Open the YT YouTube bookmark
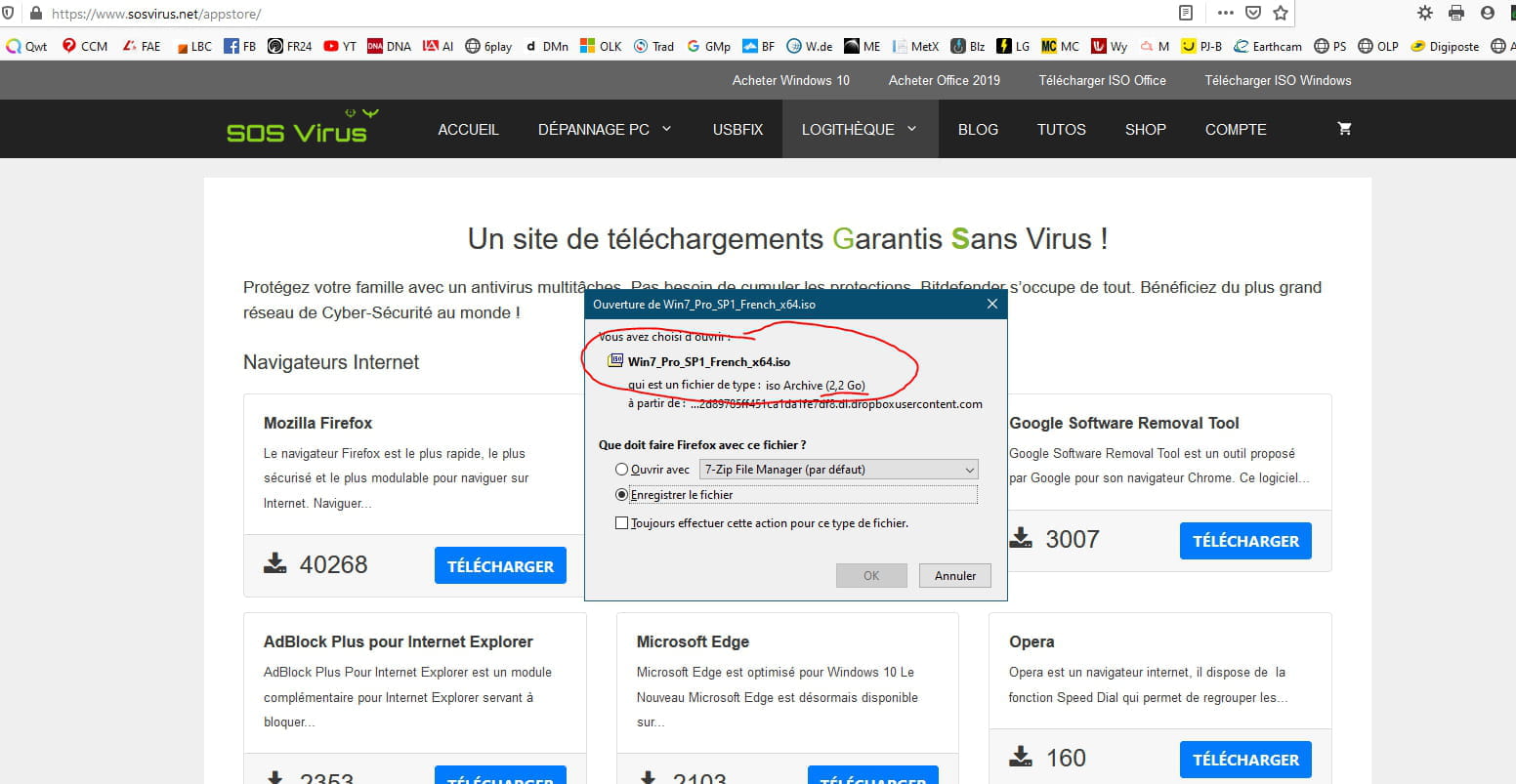 (x=340, y=46)
